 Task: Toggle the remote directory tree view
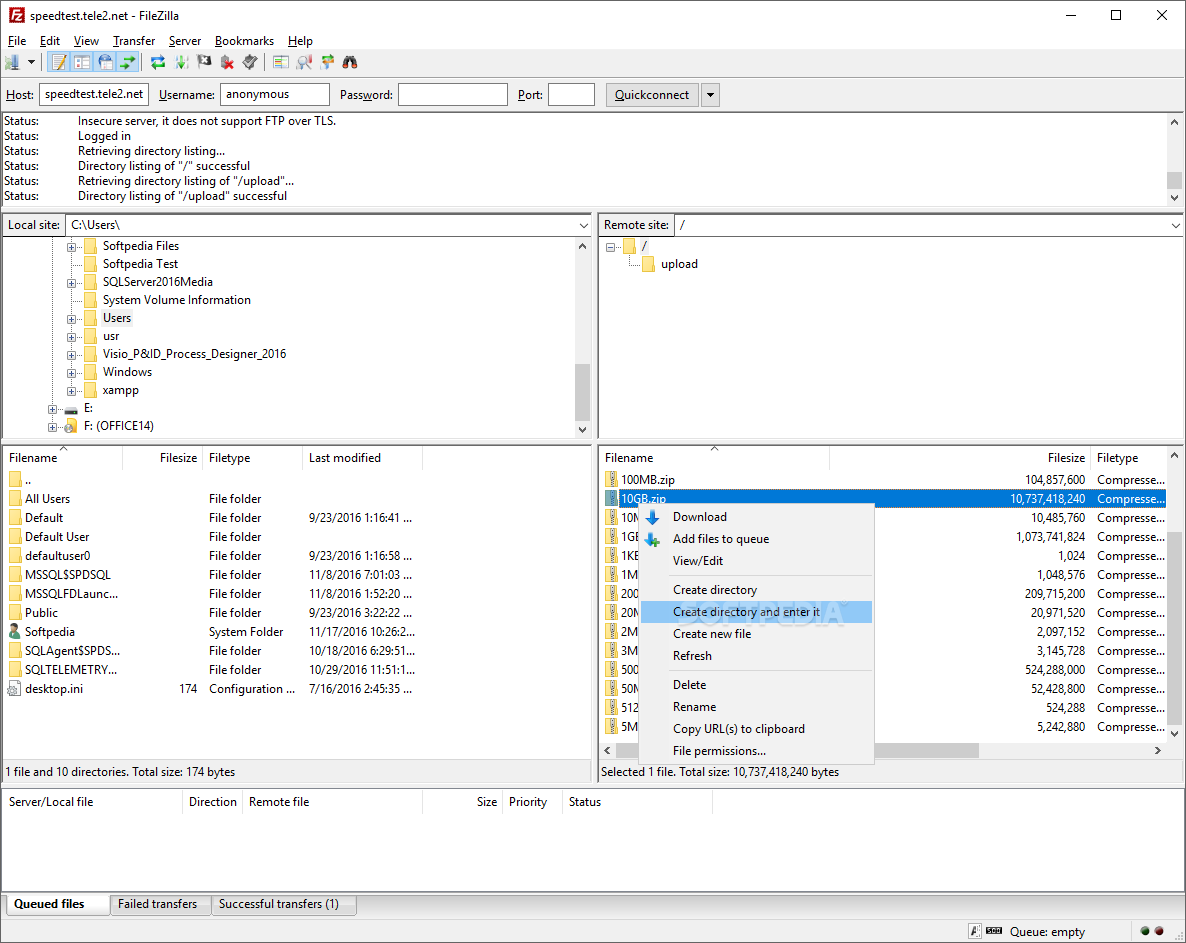pos(105,63)
